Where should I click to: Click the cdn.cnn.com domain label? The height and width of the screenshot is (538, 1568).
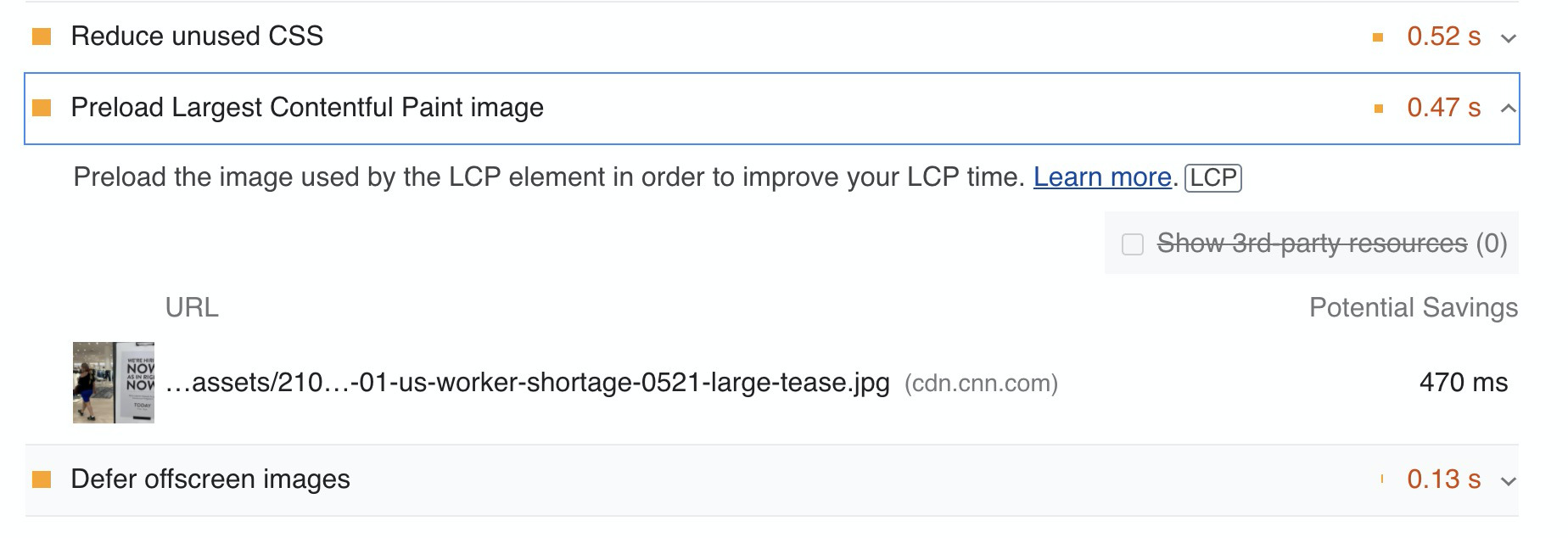(x=980, y=383)
